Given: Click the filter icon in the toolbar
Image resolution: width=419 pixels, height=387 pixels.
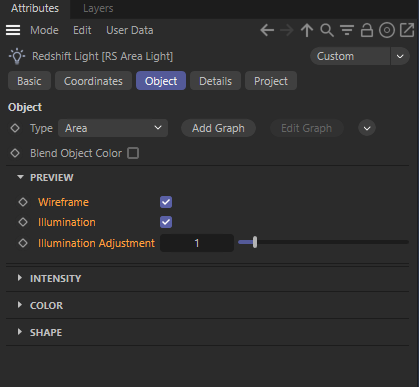Looking at the screenshot, I should tap(347, 30).
